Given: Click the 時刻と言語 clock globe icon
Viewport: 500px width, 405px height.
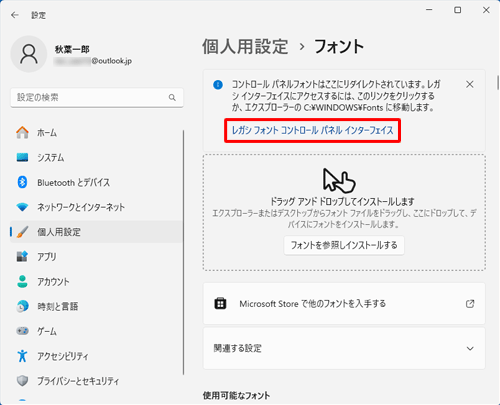Looking at the screenshot, I should [x=22, y=306].
